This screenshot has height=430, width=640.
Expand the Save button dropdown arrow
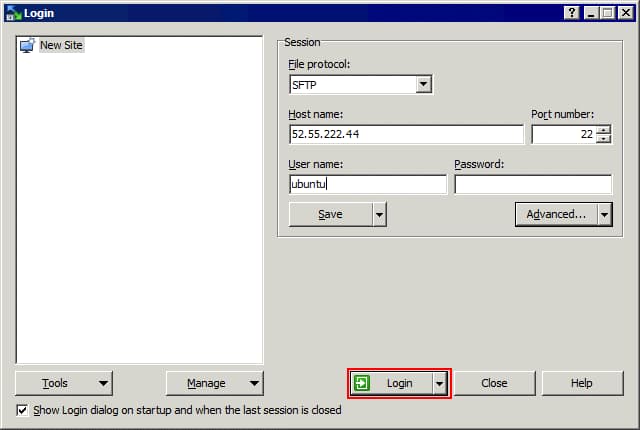coord(379,214)
